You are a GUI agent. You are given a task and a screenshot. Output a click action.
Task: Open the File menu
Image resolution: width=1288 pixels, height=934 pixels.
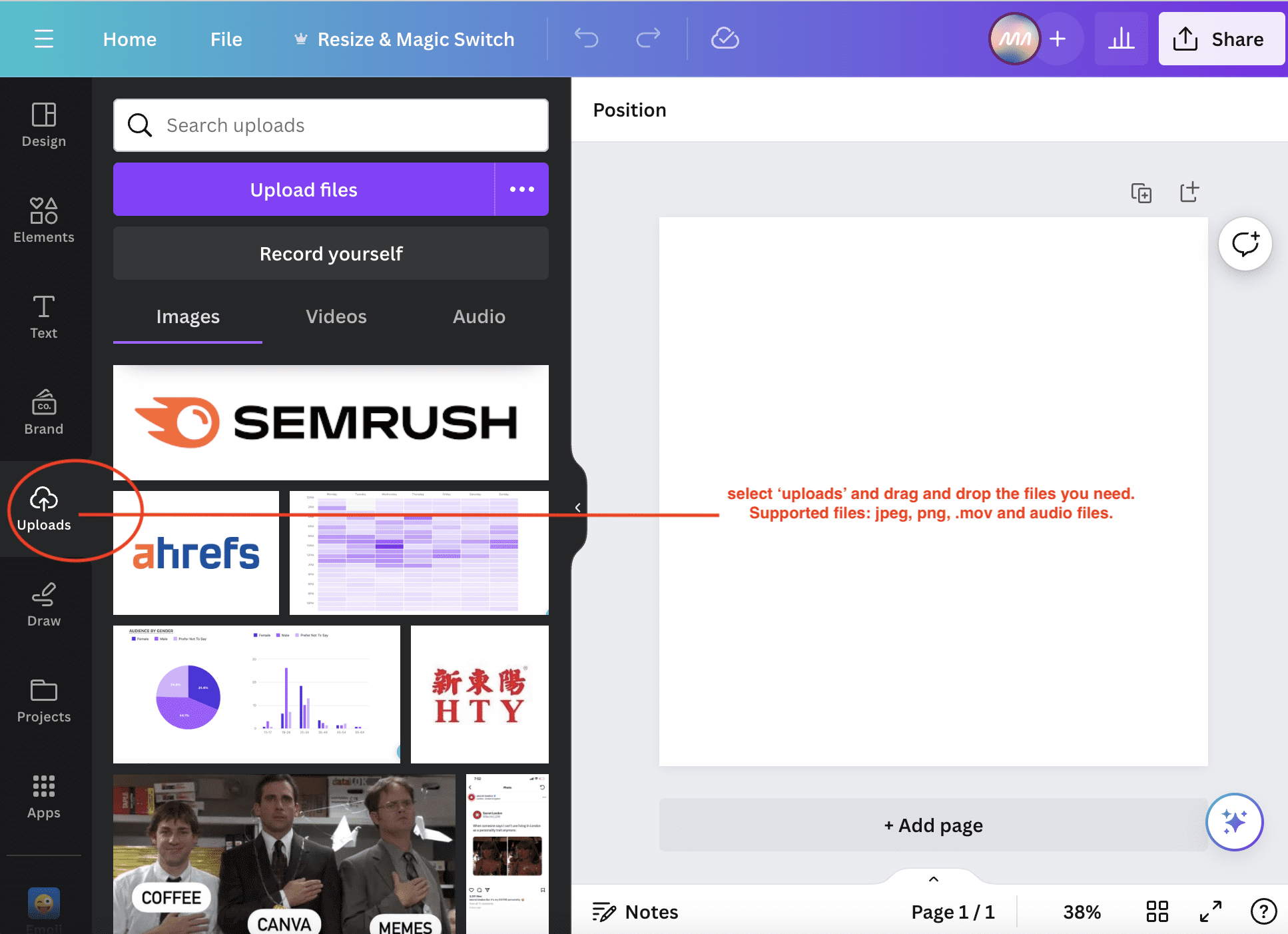coord(226,39)
